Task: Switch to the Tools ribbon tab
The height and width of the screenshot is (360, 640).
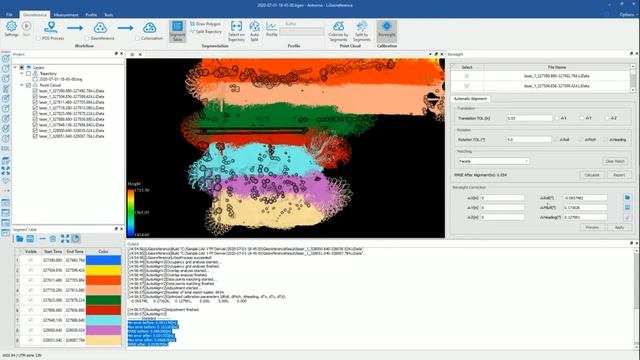Action: coord(109,15)
